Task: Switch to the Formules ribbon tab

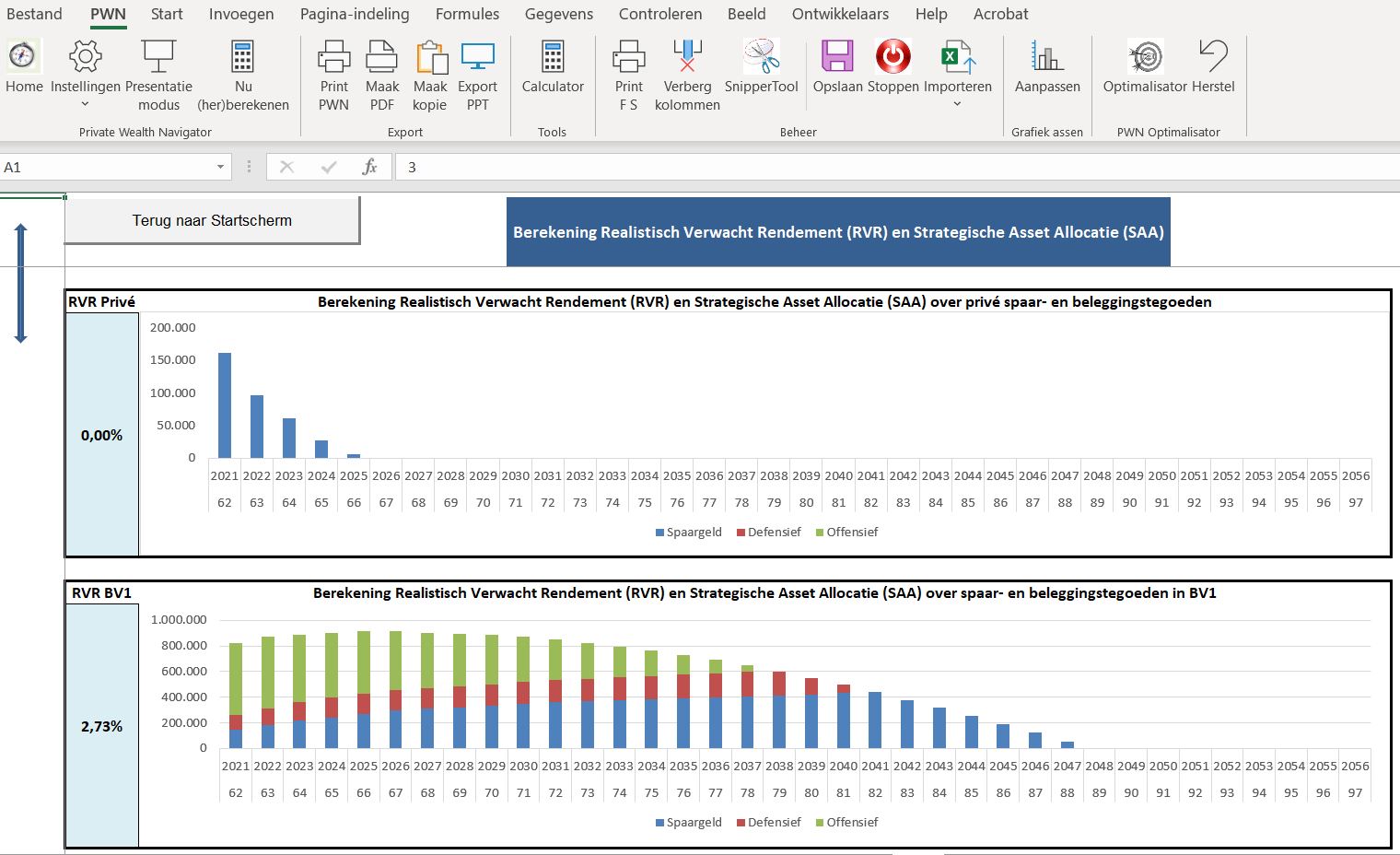Action: (467, 14)
